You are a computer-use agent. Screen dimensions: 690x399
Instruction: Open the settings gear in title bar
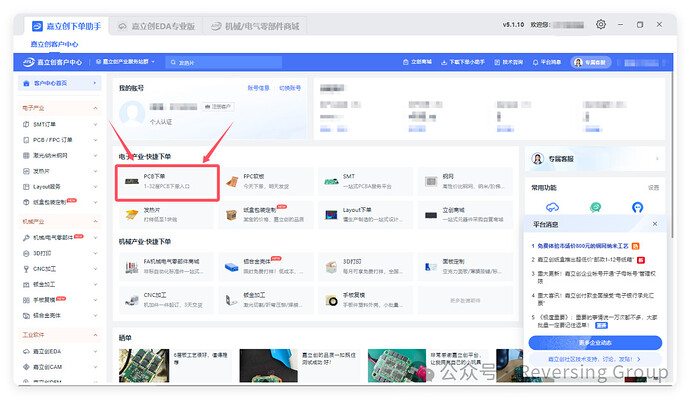click(x=601, y=25)
